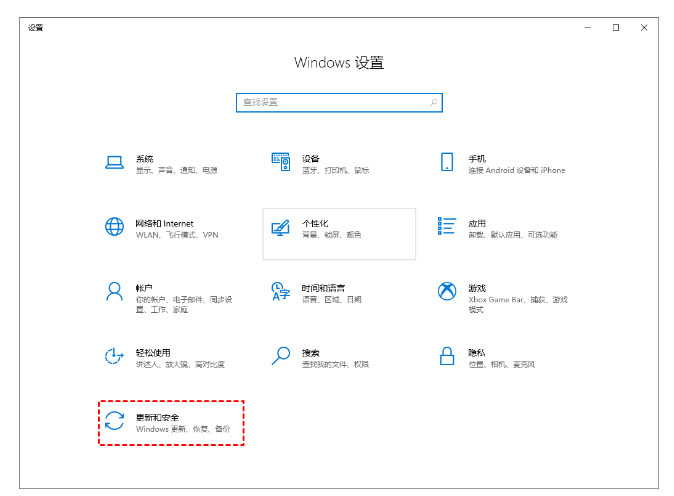Click the 帐户 person icon
Viewport: 674px width, 496px height.
tap(114, 291)
